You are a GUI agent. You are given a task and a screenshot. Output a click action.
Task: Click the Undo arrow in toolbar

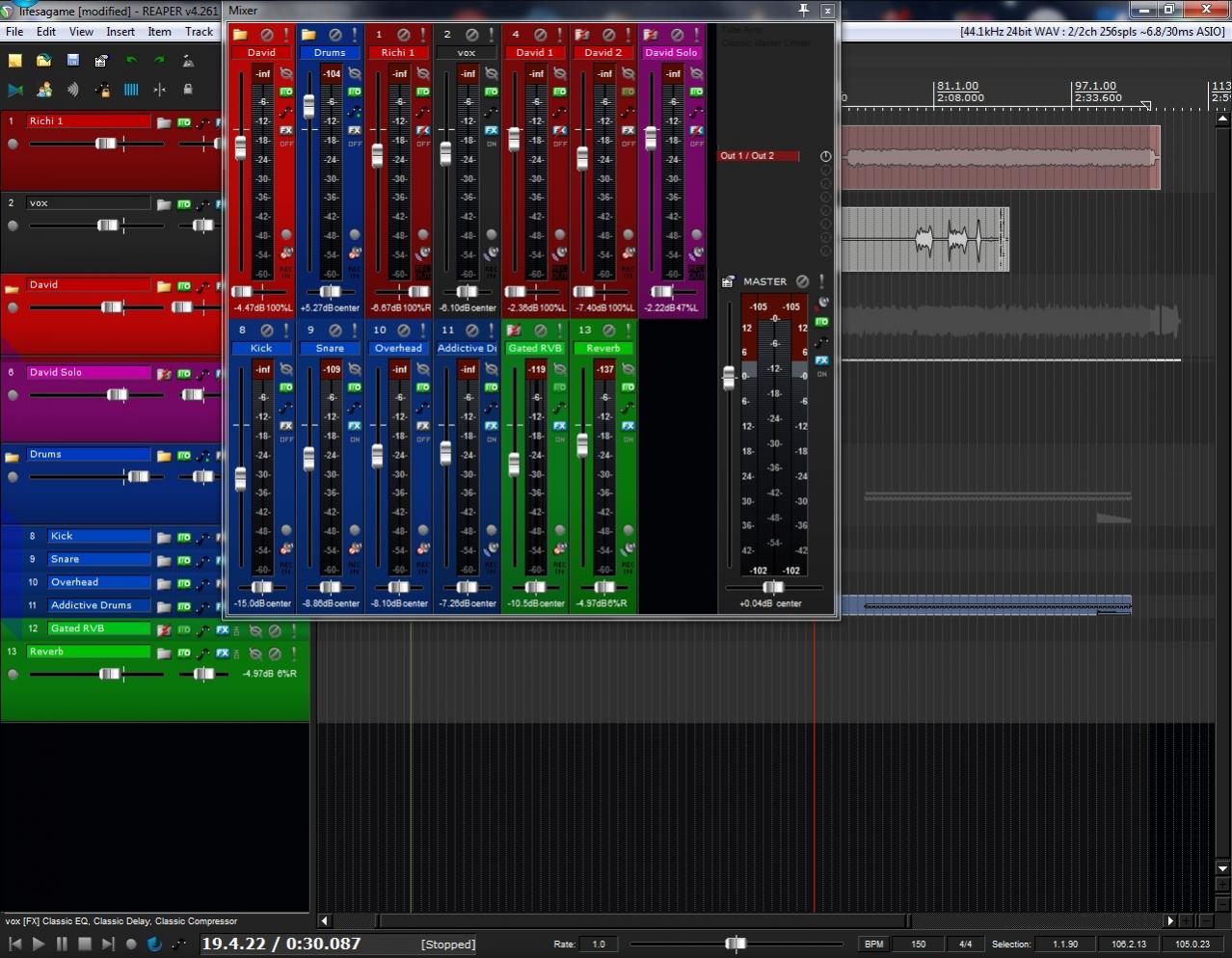131,61
